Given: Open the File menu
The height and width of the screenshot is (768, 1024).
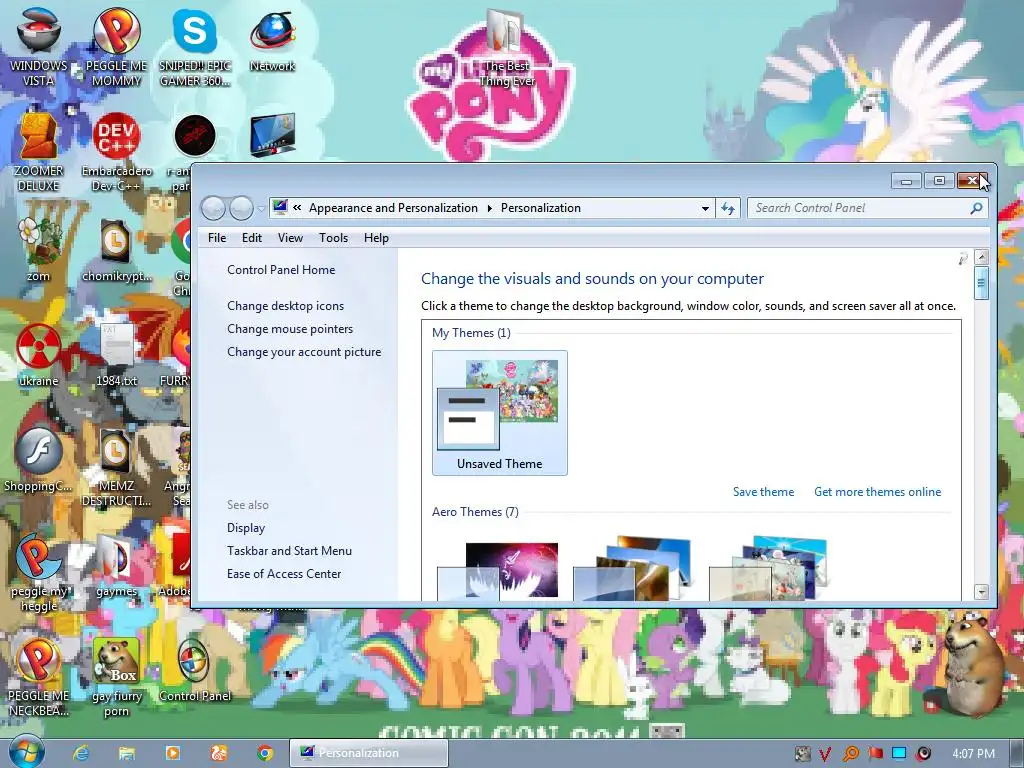Looking at the screenshot, I should click(217, 238).
